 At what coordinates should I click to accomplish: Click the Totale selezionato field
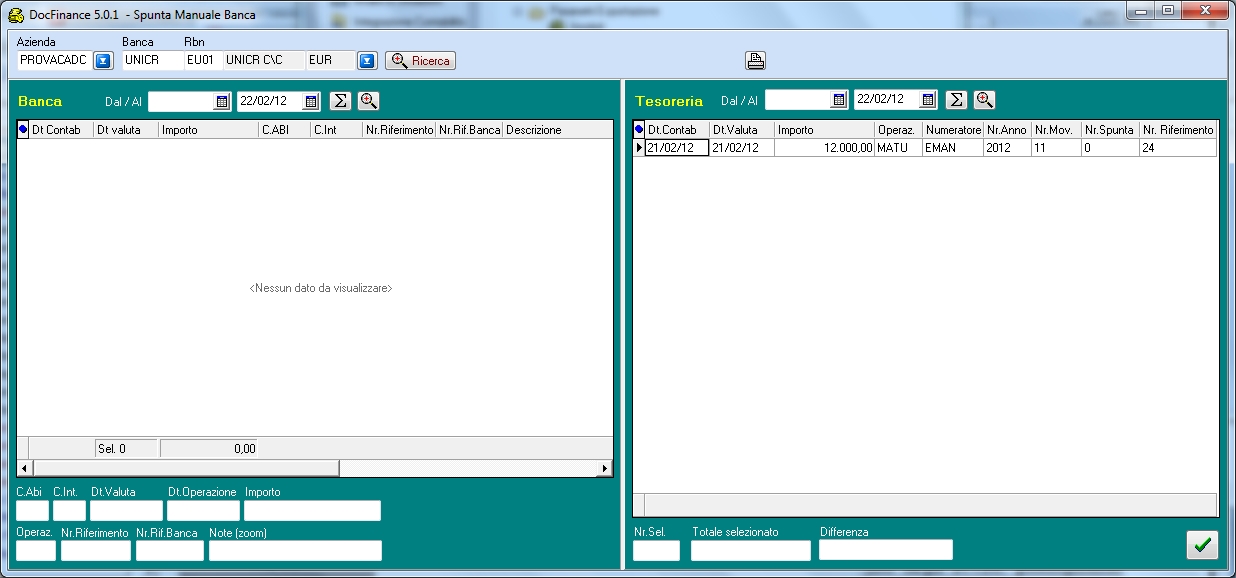[751, 550]
